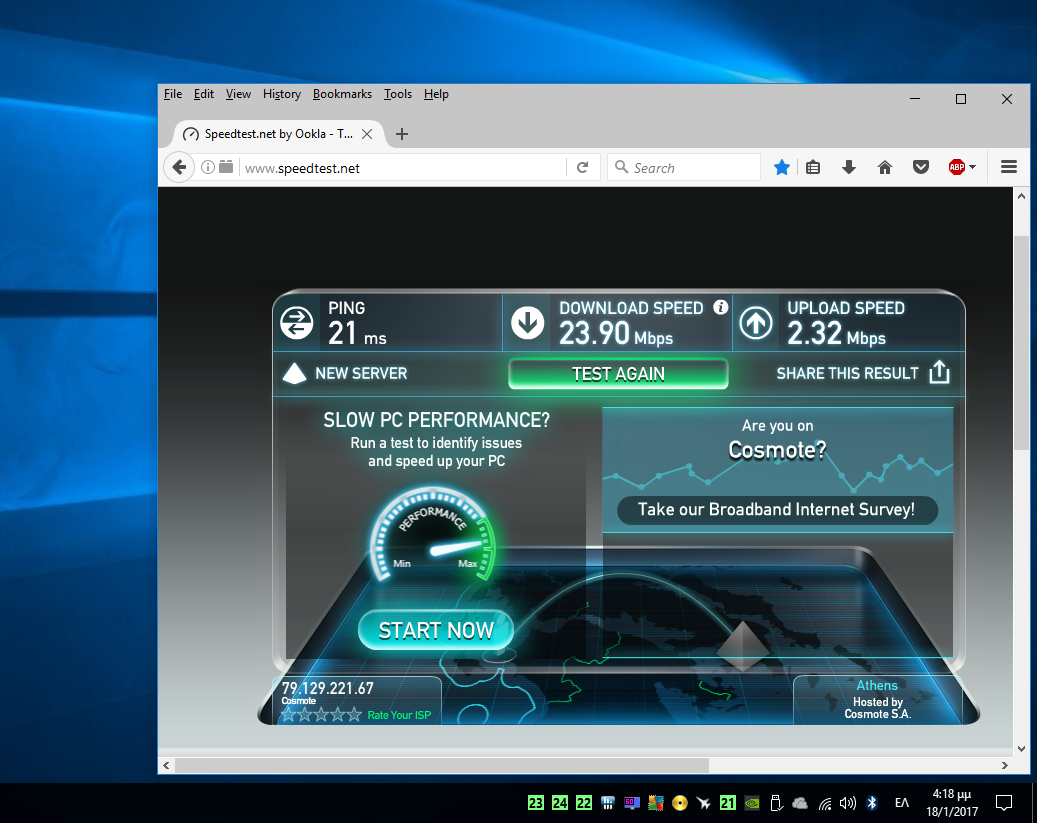Image resolution: width=1037 pixels, height=823 pixels.
Task: Click the share result upload icon
Action: coord(939,372)
